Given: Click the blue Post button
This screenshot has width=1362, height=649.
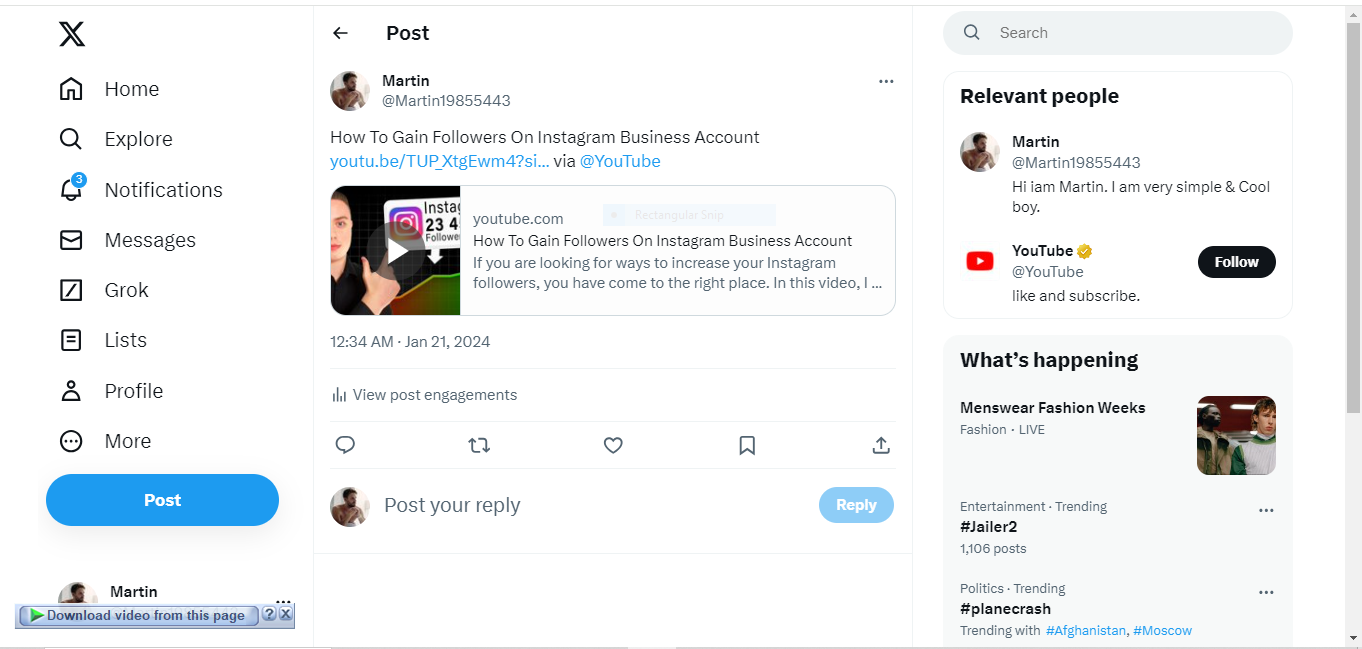Looking at the screenshot, I should pos(162,500).
